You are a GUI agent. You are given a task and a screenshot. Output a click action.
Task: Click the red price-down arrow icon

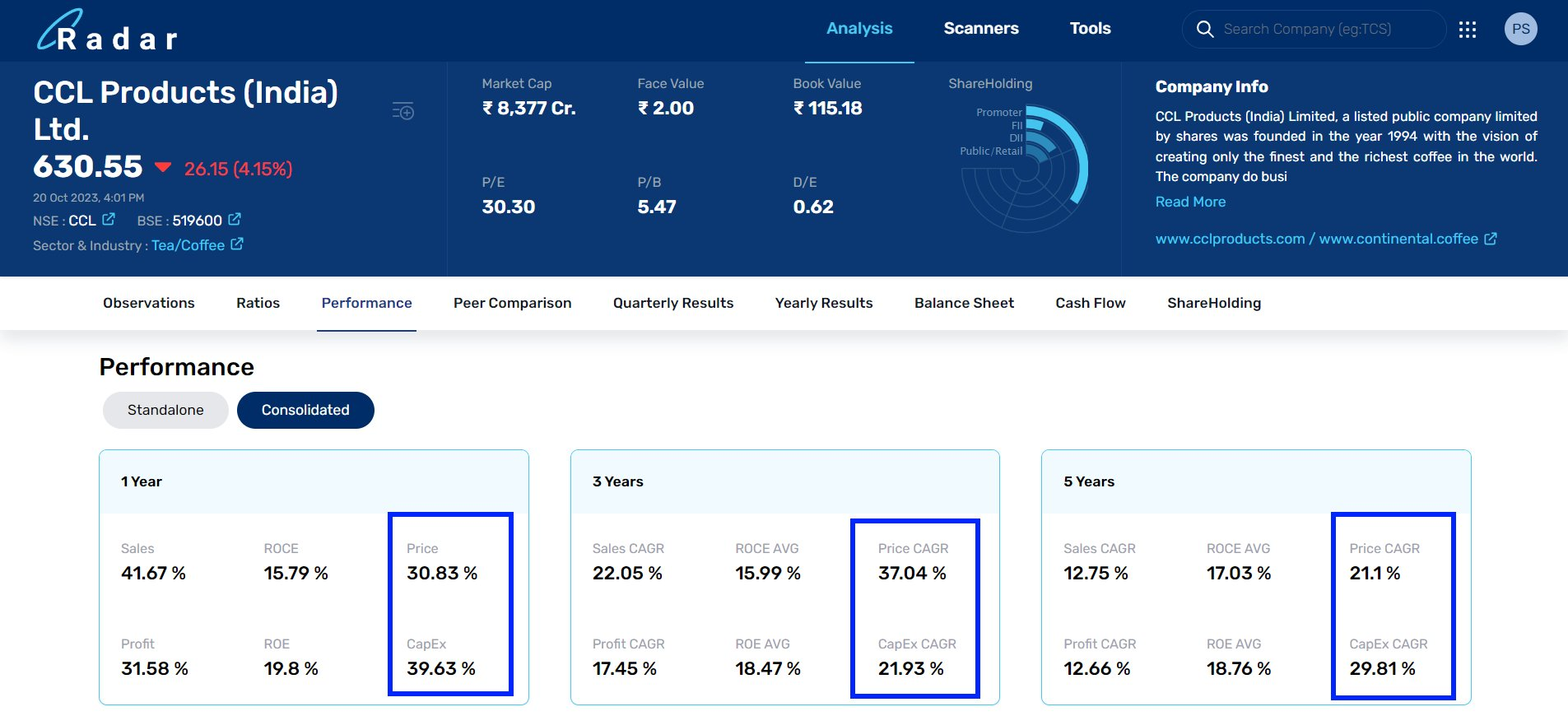(163, 167)
